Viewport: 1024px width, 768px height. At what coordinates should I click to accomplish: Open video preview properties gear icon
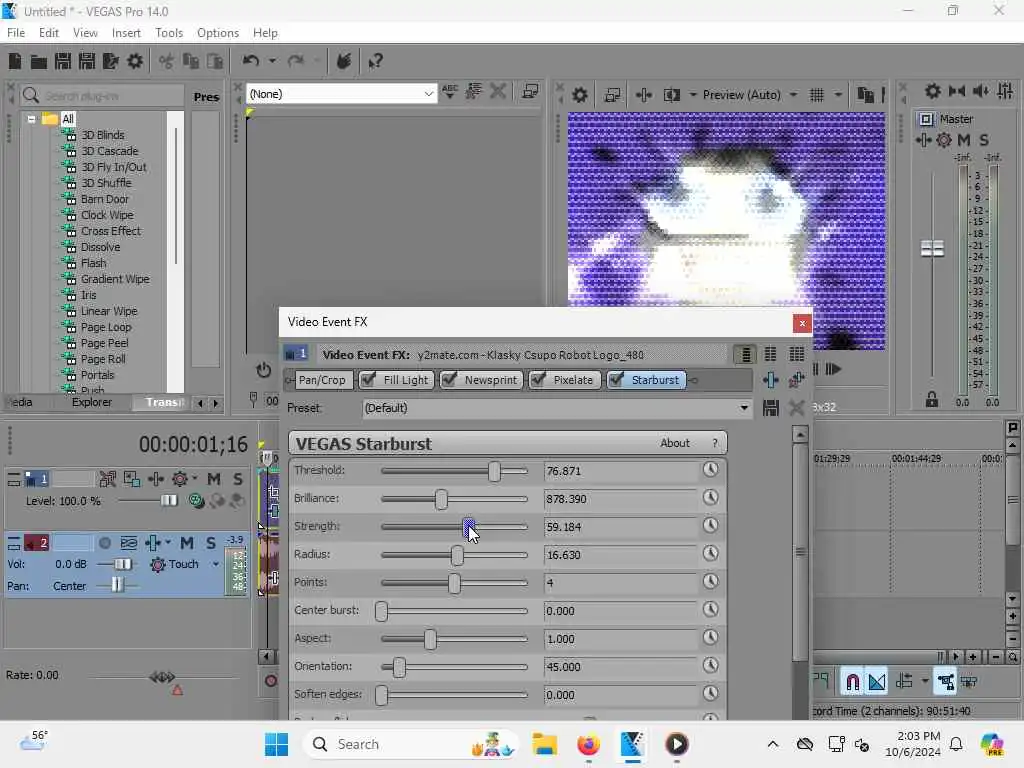(x=580, y=95)
